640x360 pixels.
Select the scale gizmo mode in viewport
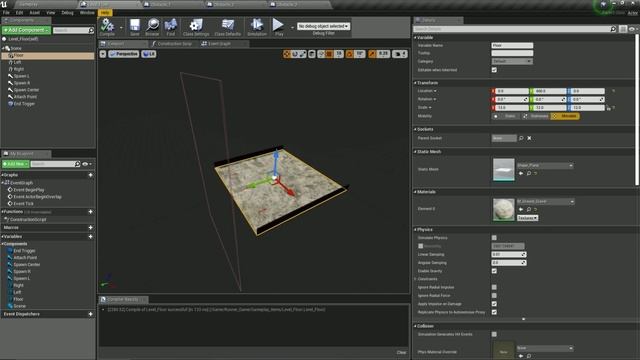point(302,54)
